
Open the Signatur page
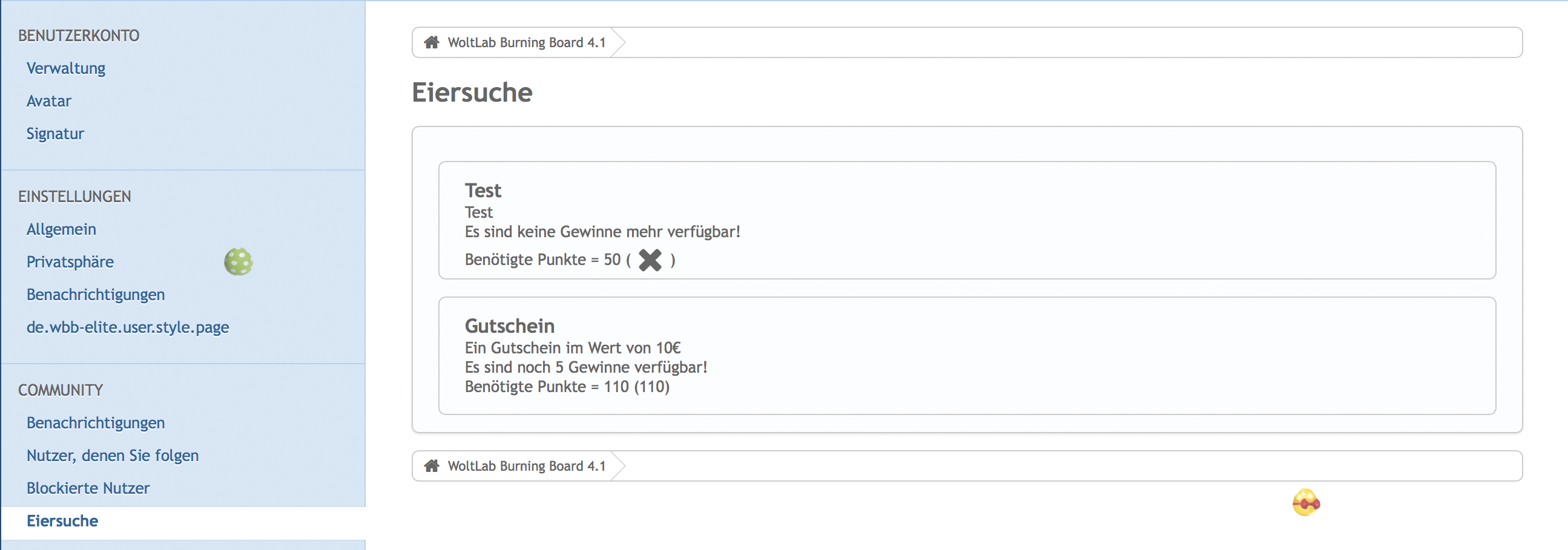tap(54, 134)
